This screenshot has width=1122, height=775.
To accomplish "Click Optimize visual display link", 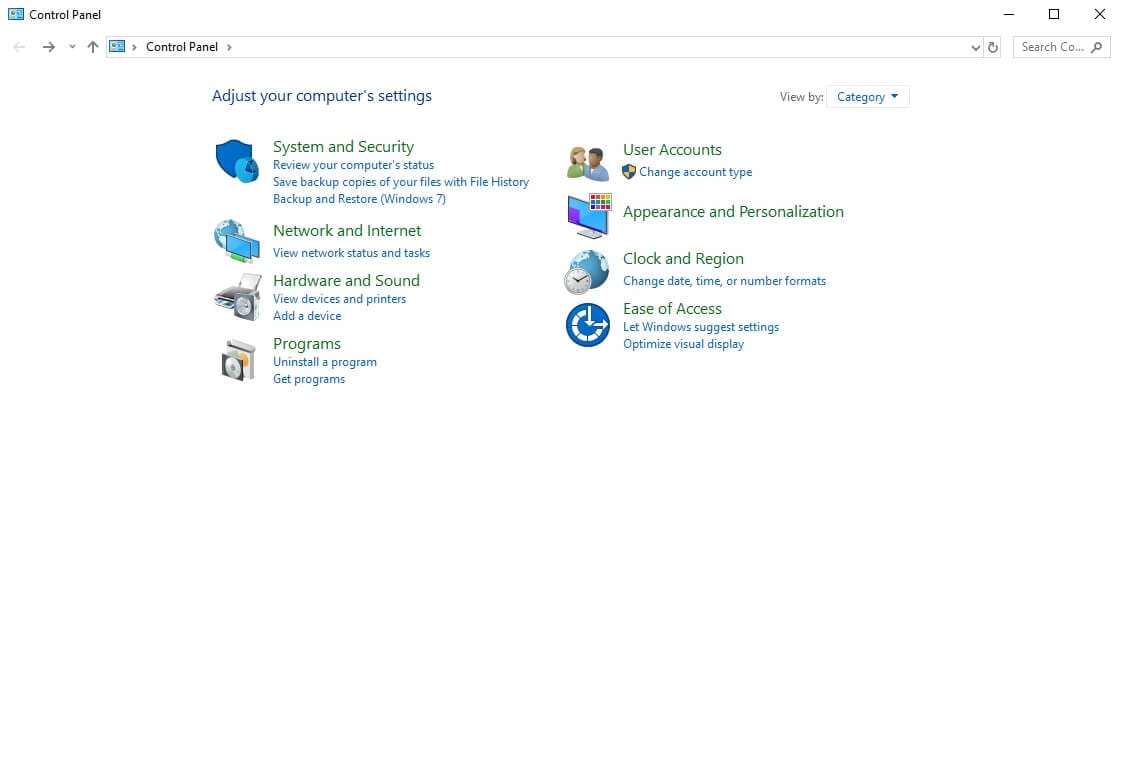I will click(x=683, y=343).
